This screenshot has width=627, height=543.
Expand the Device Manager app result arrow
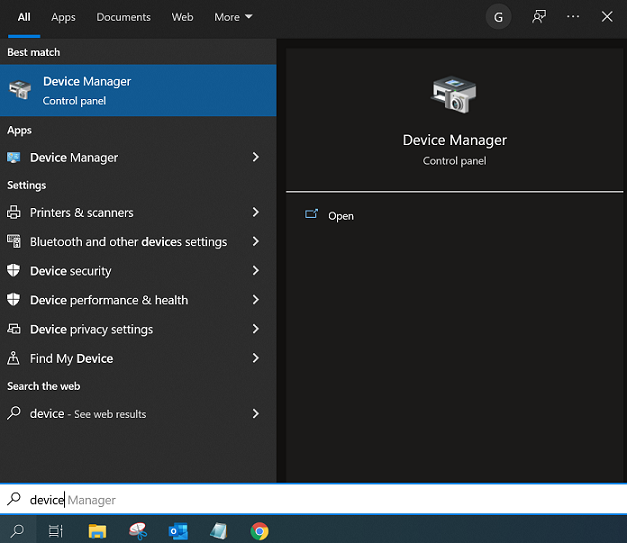256,158
